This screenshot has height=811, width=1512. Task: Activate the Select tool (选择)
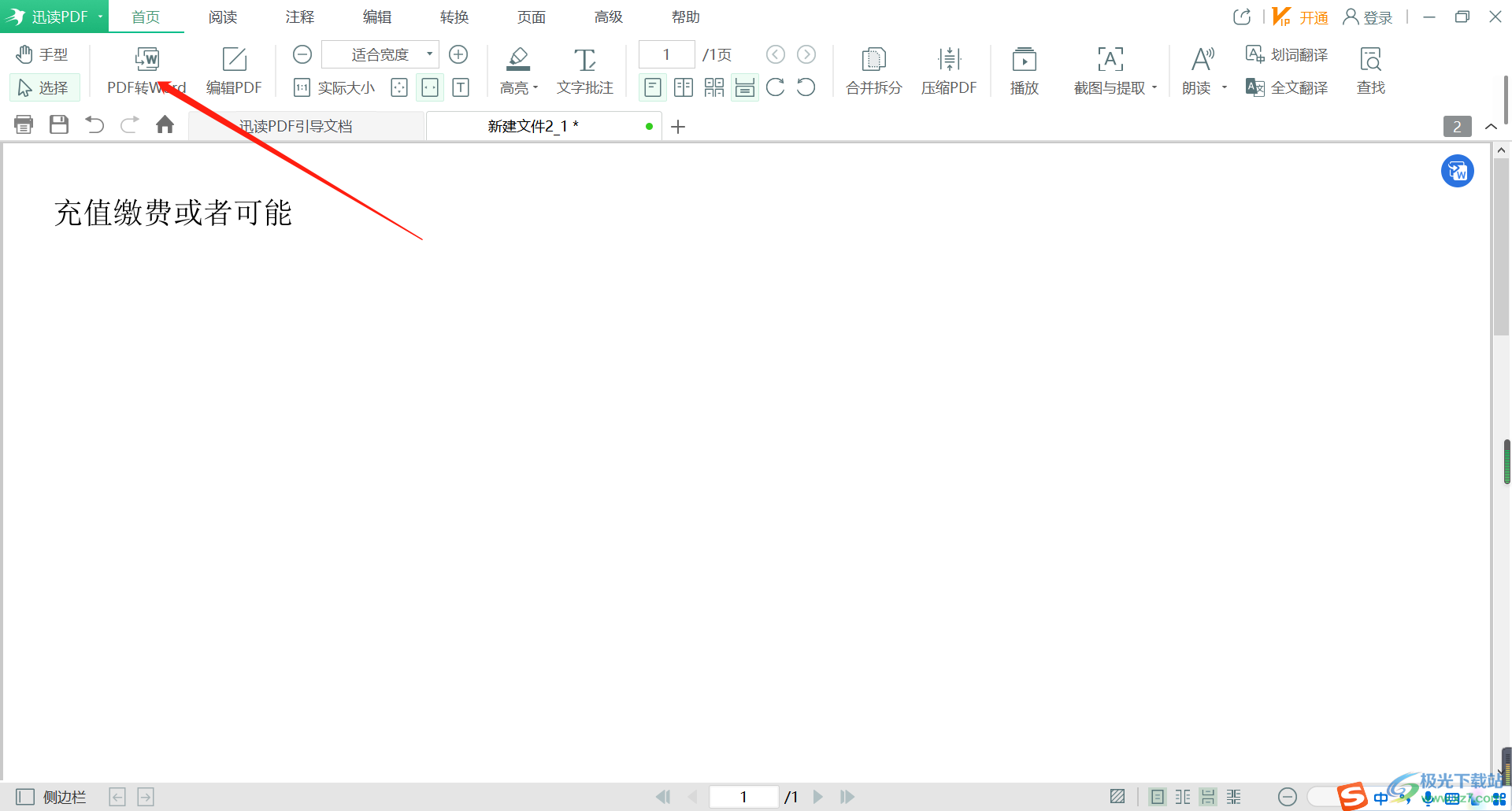click(x=44, y=87)
